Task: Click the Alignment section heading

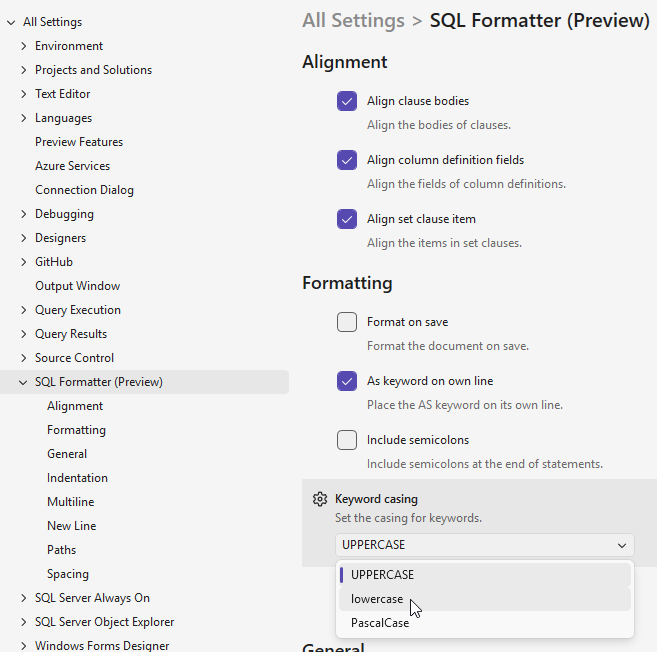Action: 345,62
